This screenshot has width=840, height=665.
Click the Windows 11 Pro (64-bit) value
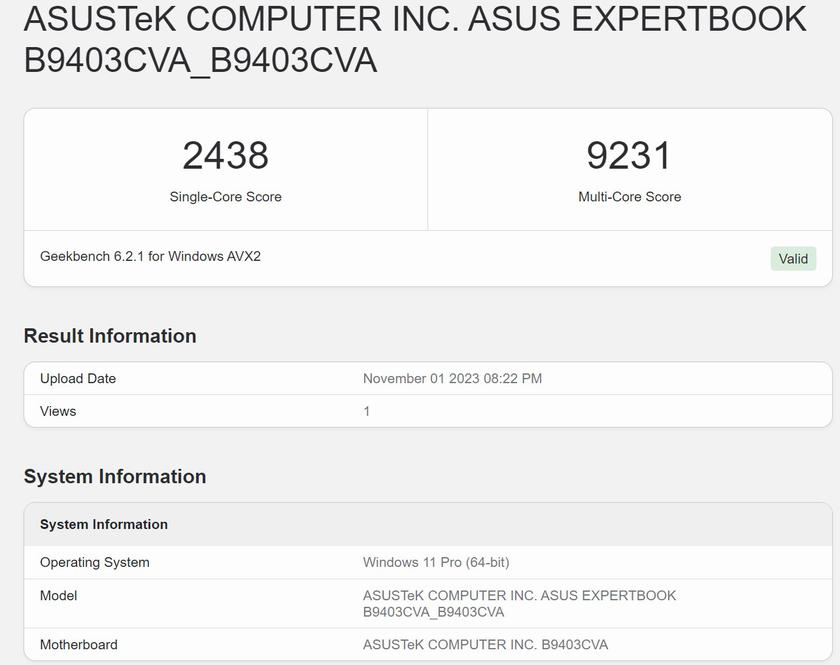[x=436, y=562]
